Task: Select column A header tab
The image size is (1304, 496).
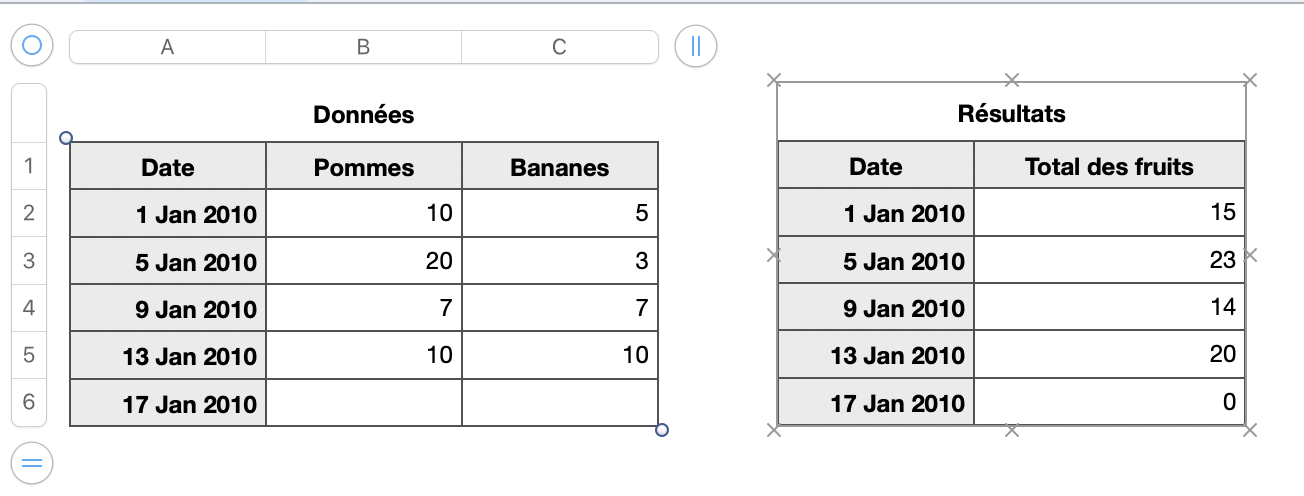Action: pos(167,47)
